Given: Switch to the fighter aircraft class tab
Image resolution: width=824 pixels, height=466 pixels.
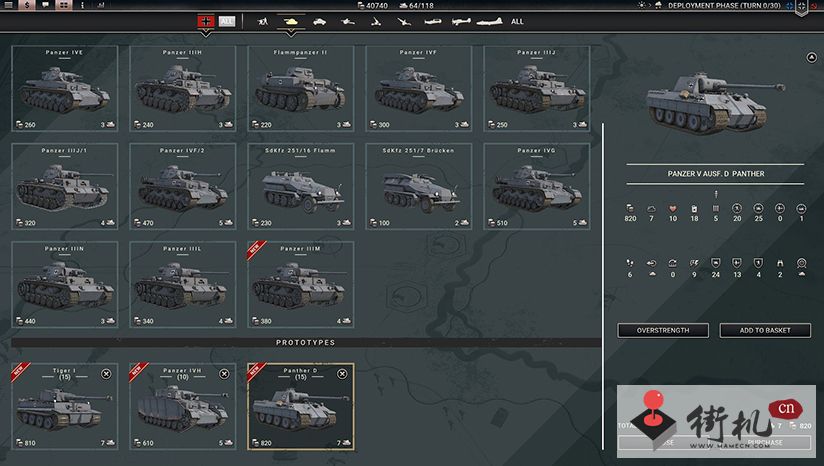Looking at the screenshot, I should point(432,22).
